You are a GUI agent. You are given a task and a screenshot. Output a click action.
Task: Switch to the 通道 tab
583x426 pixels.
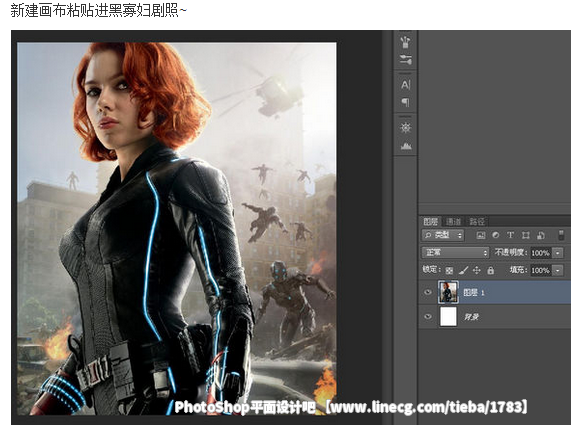point(454,222)
